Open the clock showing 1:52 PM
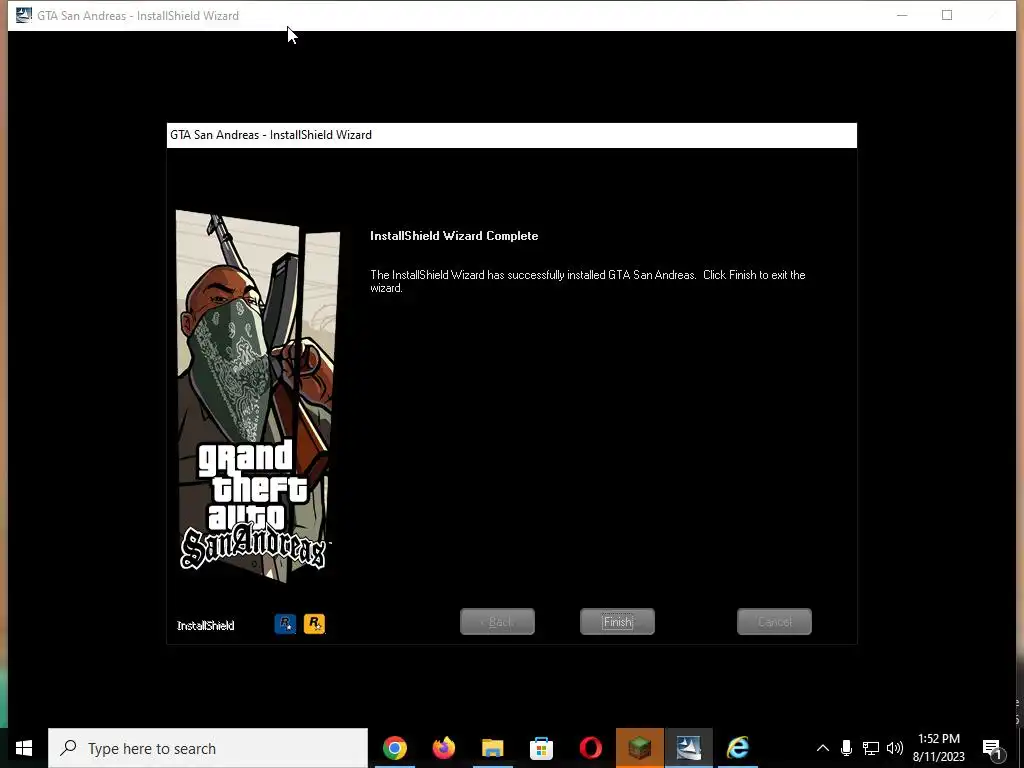The width and height of the screenshot is (1024, 768). [x=938, y=748]
